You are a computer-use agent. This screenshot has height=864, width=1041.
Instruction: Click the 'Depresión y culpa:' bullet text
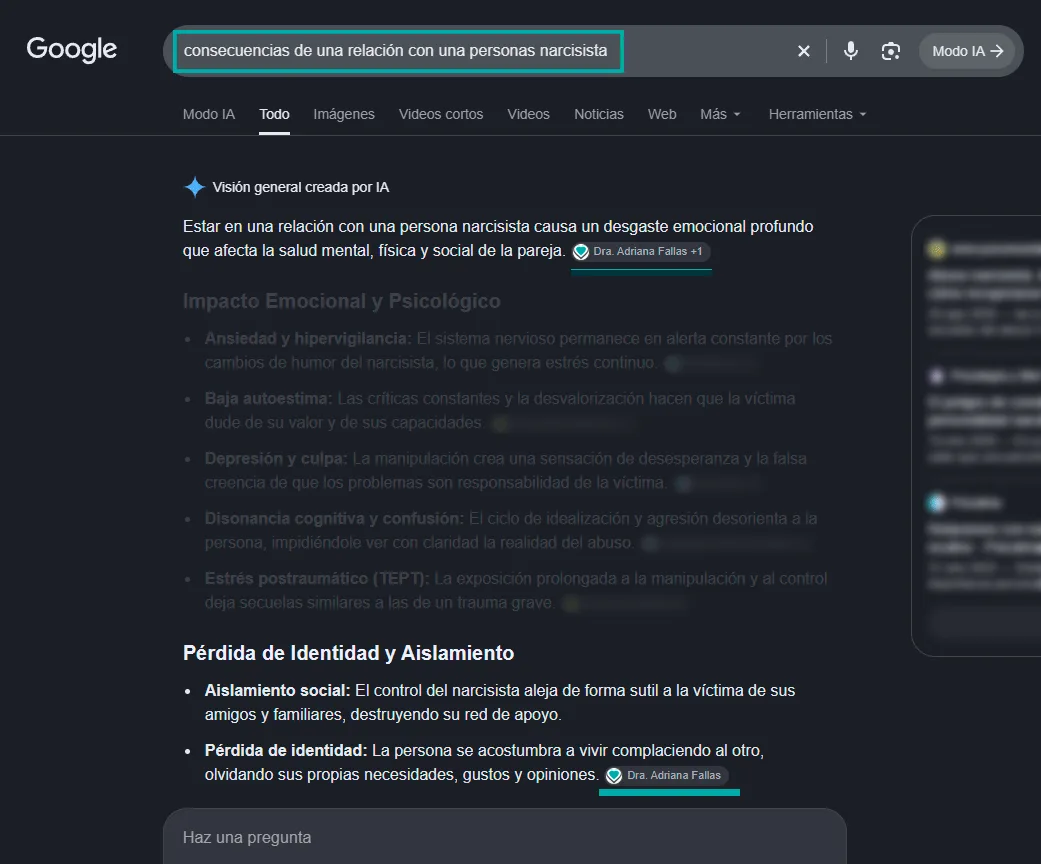(x=276, y=459)
